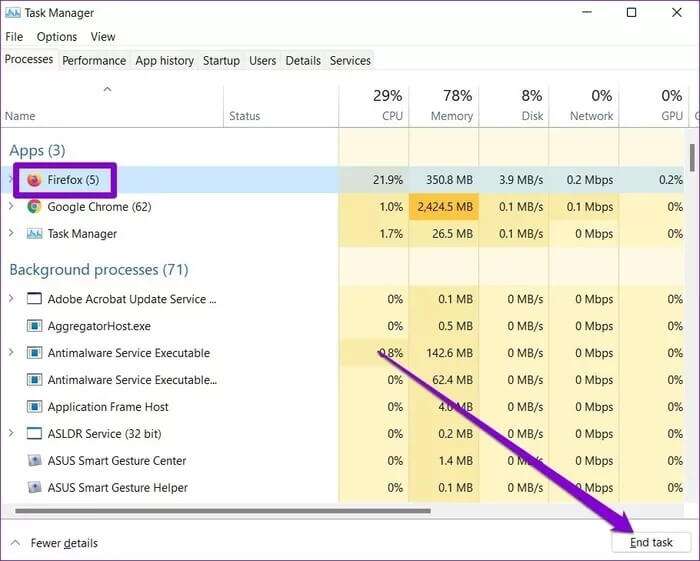Click the Adobe Acrobat Update Service icon

point(34,299)
